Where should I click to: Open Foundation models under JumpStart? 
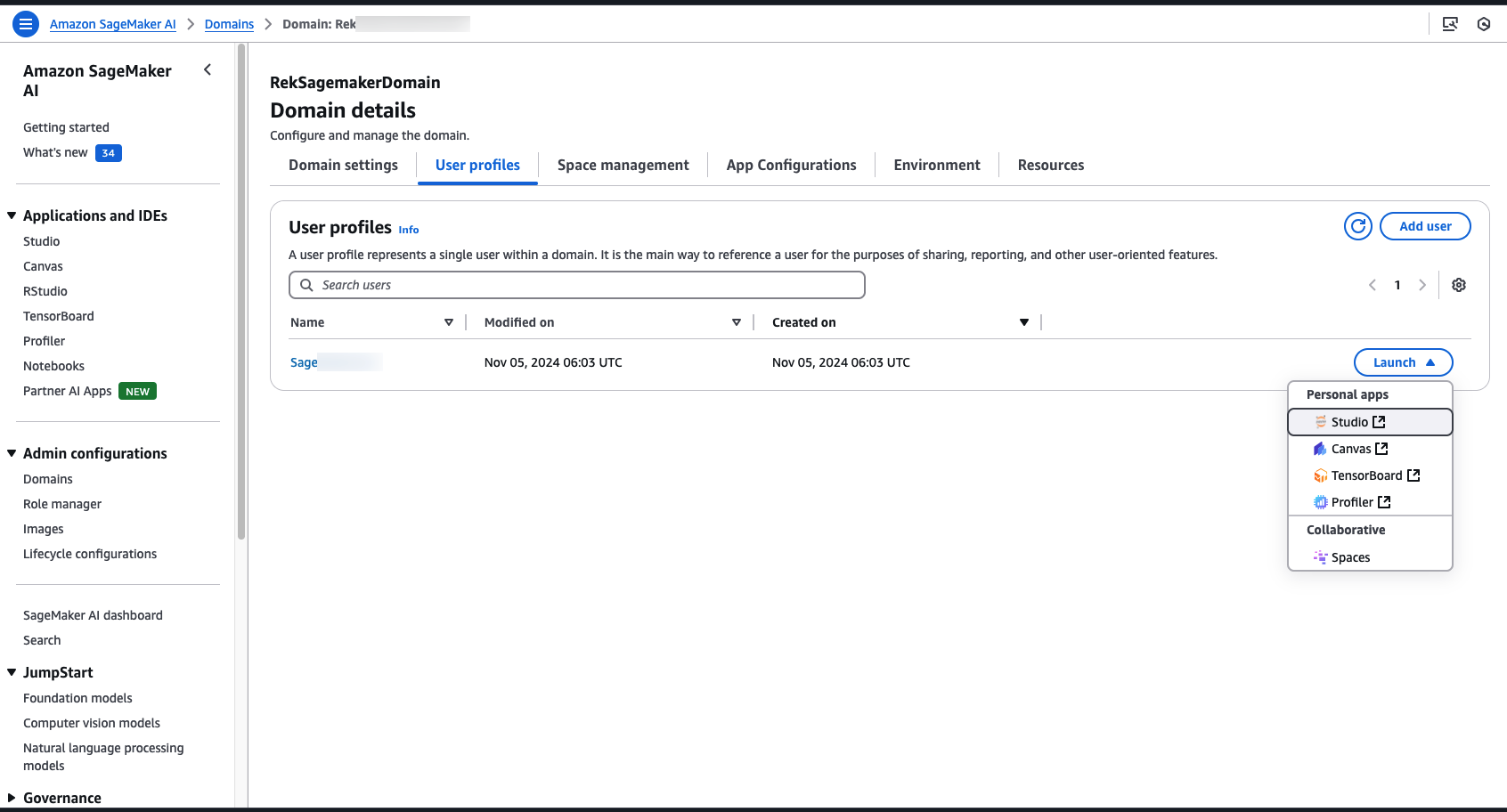pyautogui.click(x=77, y=698)
